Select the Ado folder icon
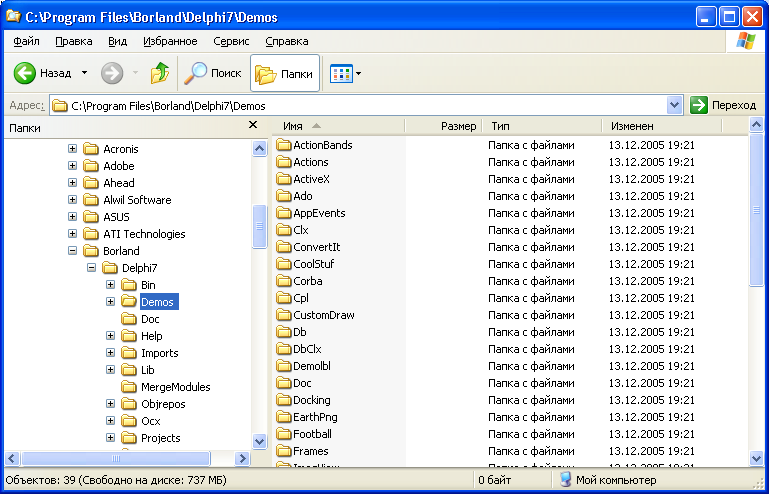769x494 pixels. pos(283,196)
